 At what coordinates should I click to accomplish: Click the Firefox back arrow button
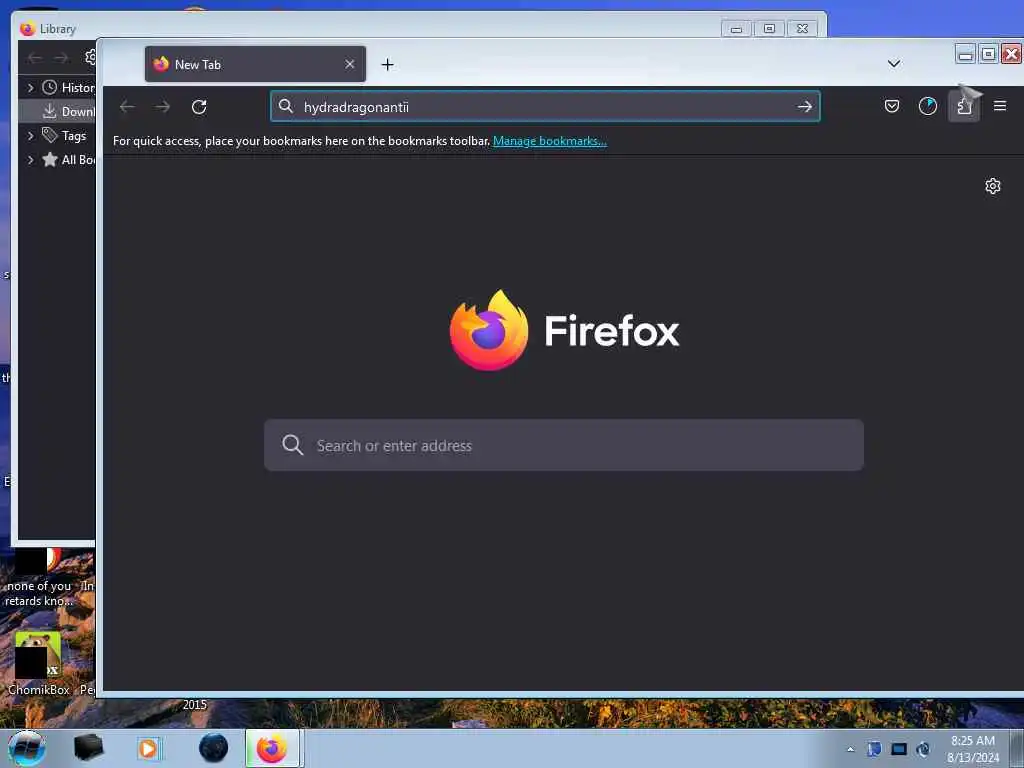pos(127,106)
